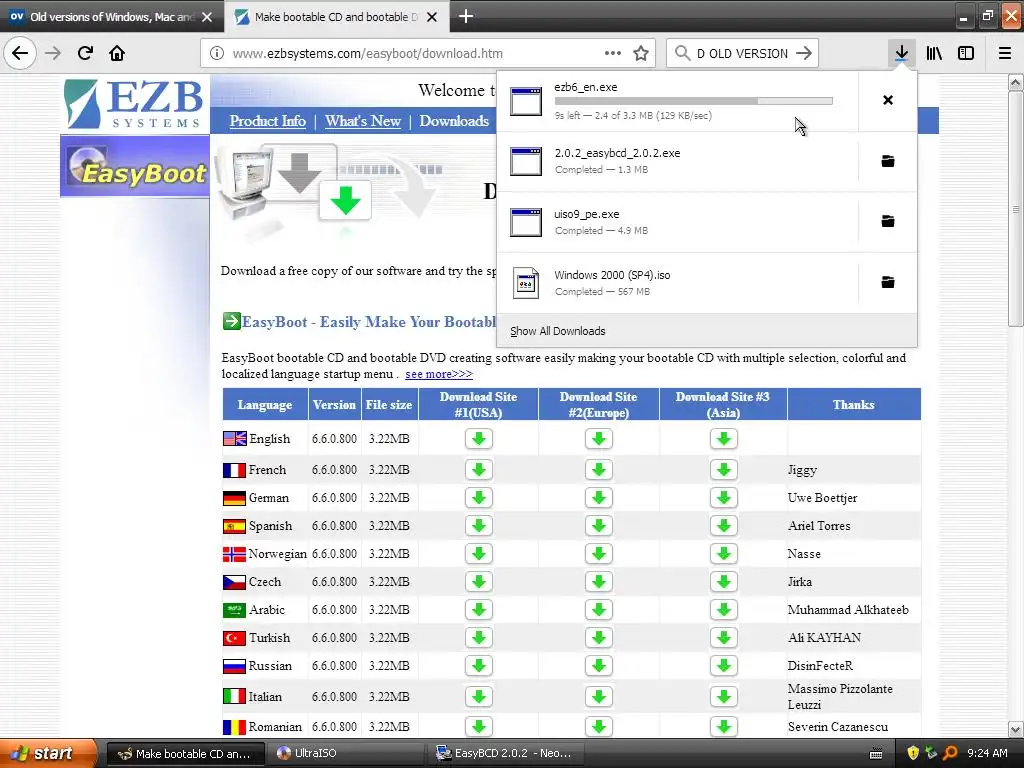Open the Windows 2000 (SP4).iso download entry

(x=677, y=282)
